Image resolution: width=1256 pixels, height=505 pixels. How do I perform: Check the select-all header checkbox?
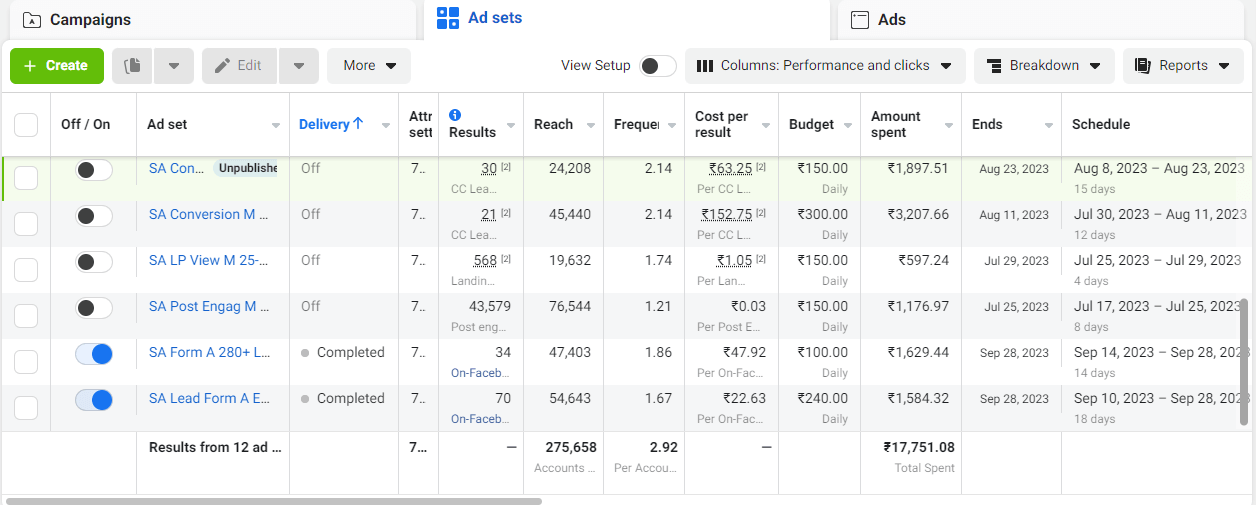[x=26, y=125]
